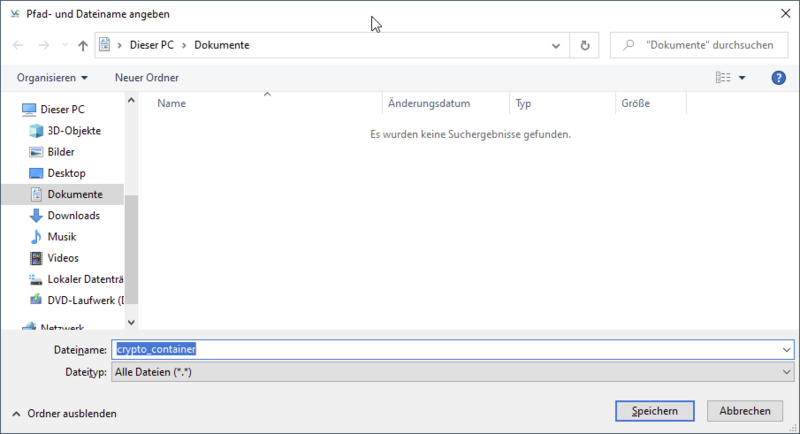Expand the Dateityp combo box

pyautogui.click(x=787, y=371)
